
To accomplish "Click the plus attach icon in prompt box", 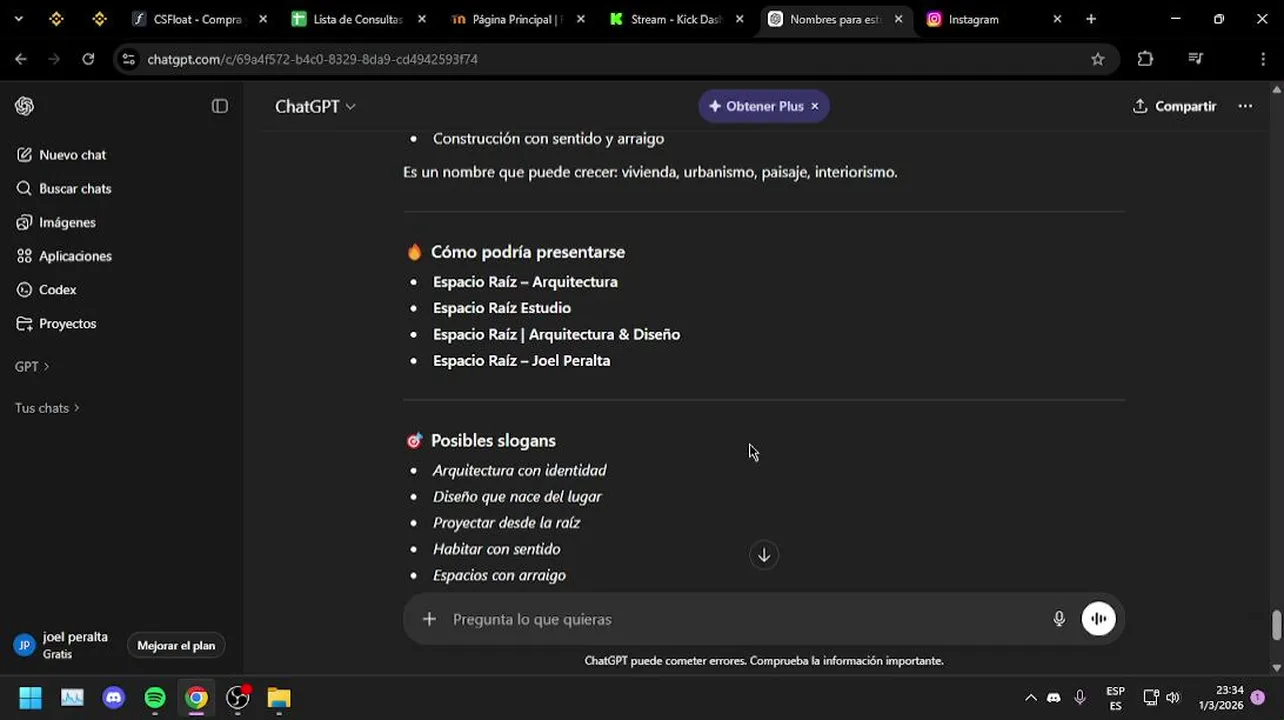I will [429, 619].
